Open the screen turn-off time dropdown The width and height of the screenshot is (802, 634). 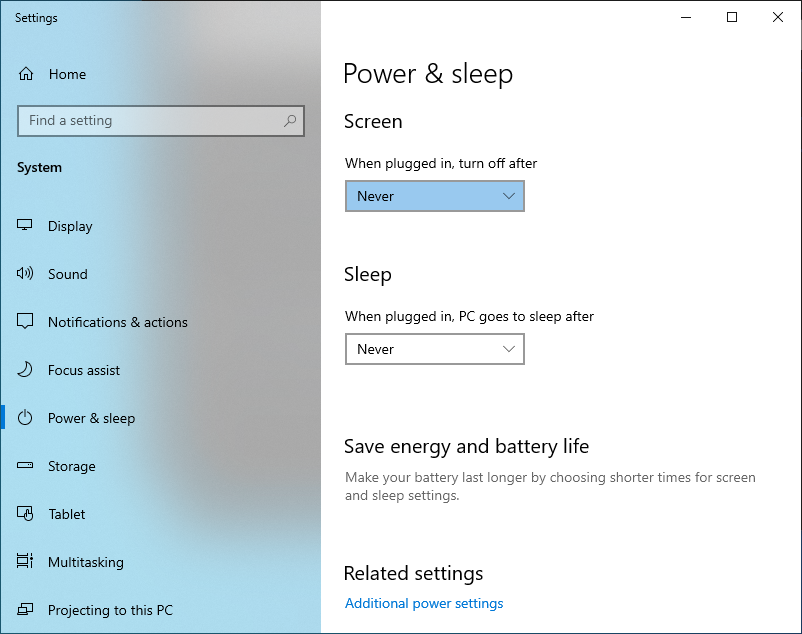(434, 196)
